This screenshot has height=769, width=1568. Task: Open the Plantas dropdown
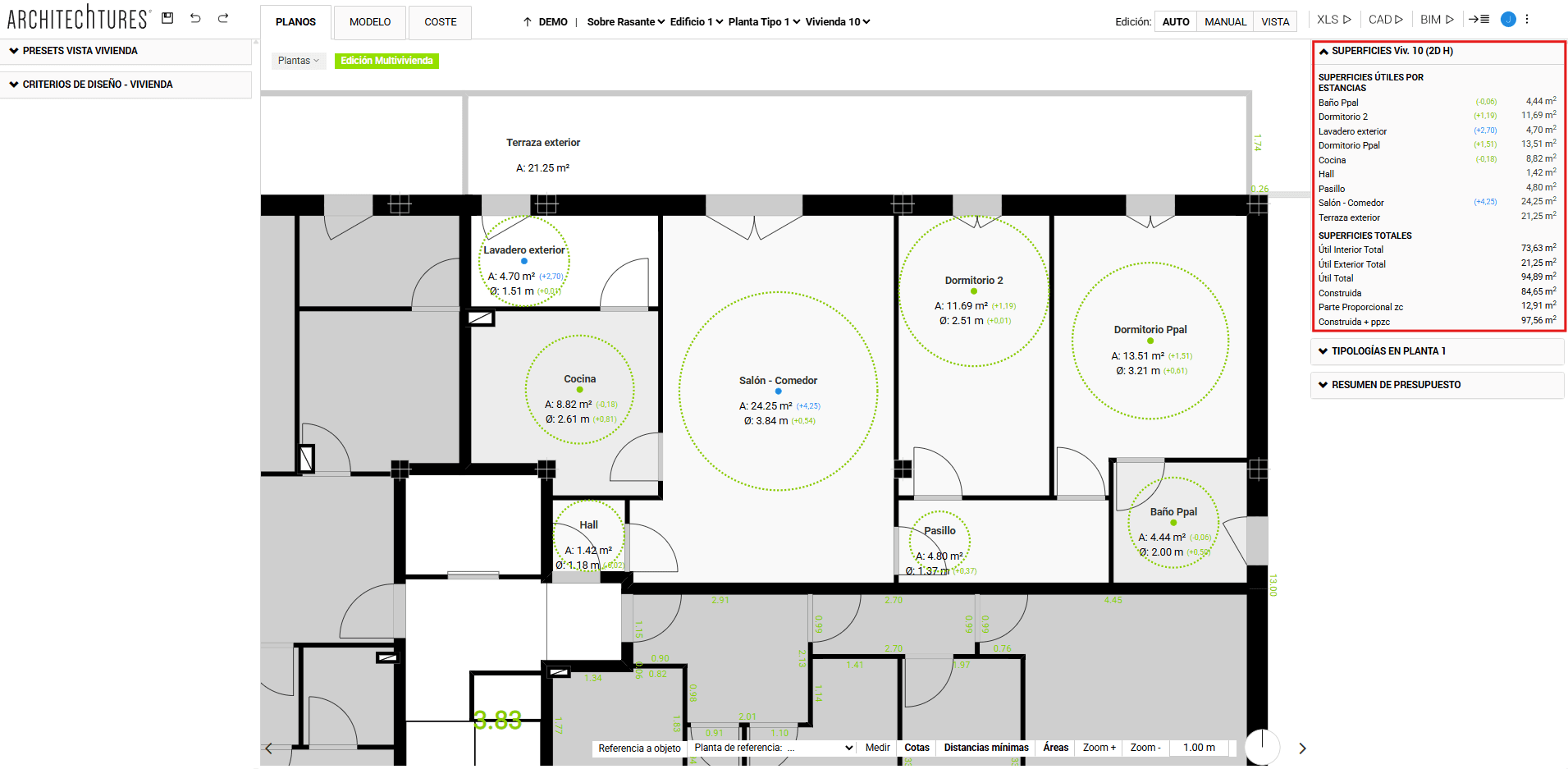pyautogui.click(x=298, y=60)
